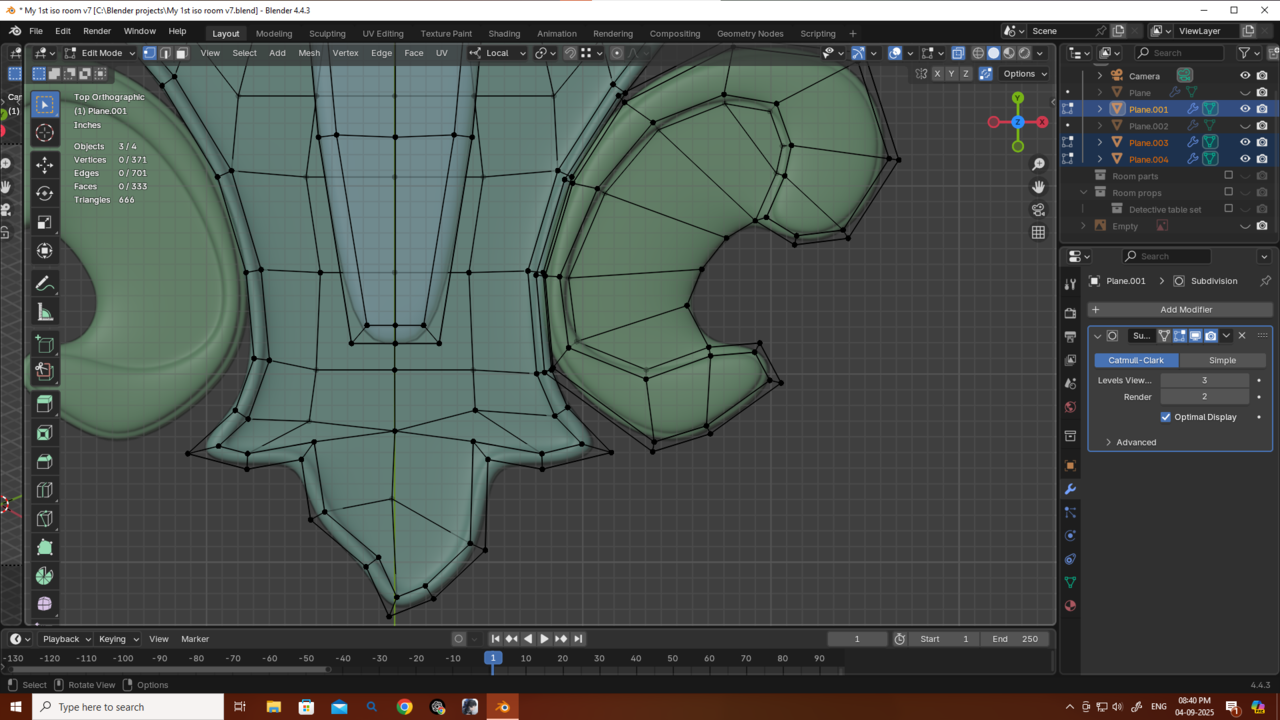Select the Rotate tool in the toolbar
Viewport: 1280px width, 720px height.
pos(44,193)
